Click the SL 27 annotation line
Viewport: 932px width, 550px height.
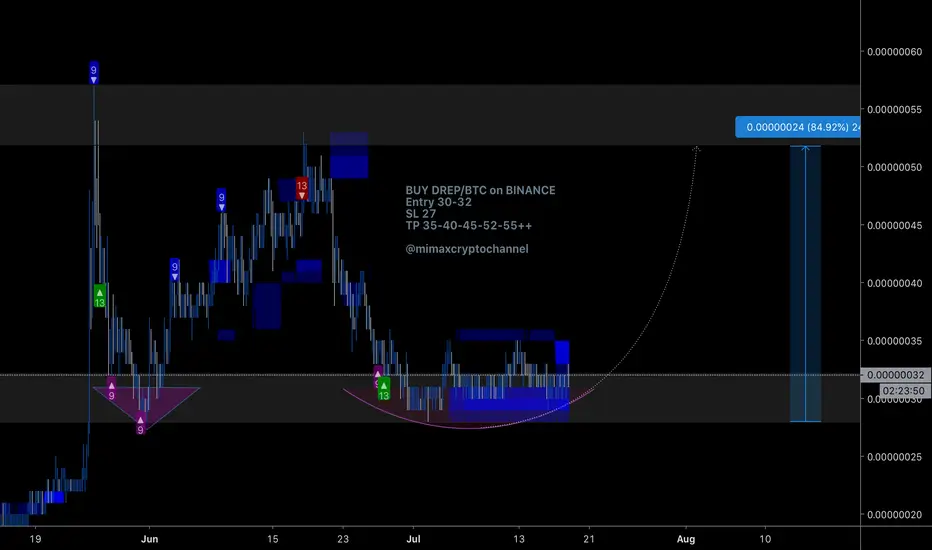[421, 213]
